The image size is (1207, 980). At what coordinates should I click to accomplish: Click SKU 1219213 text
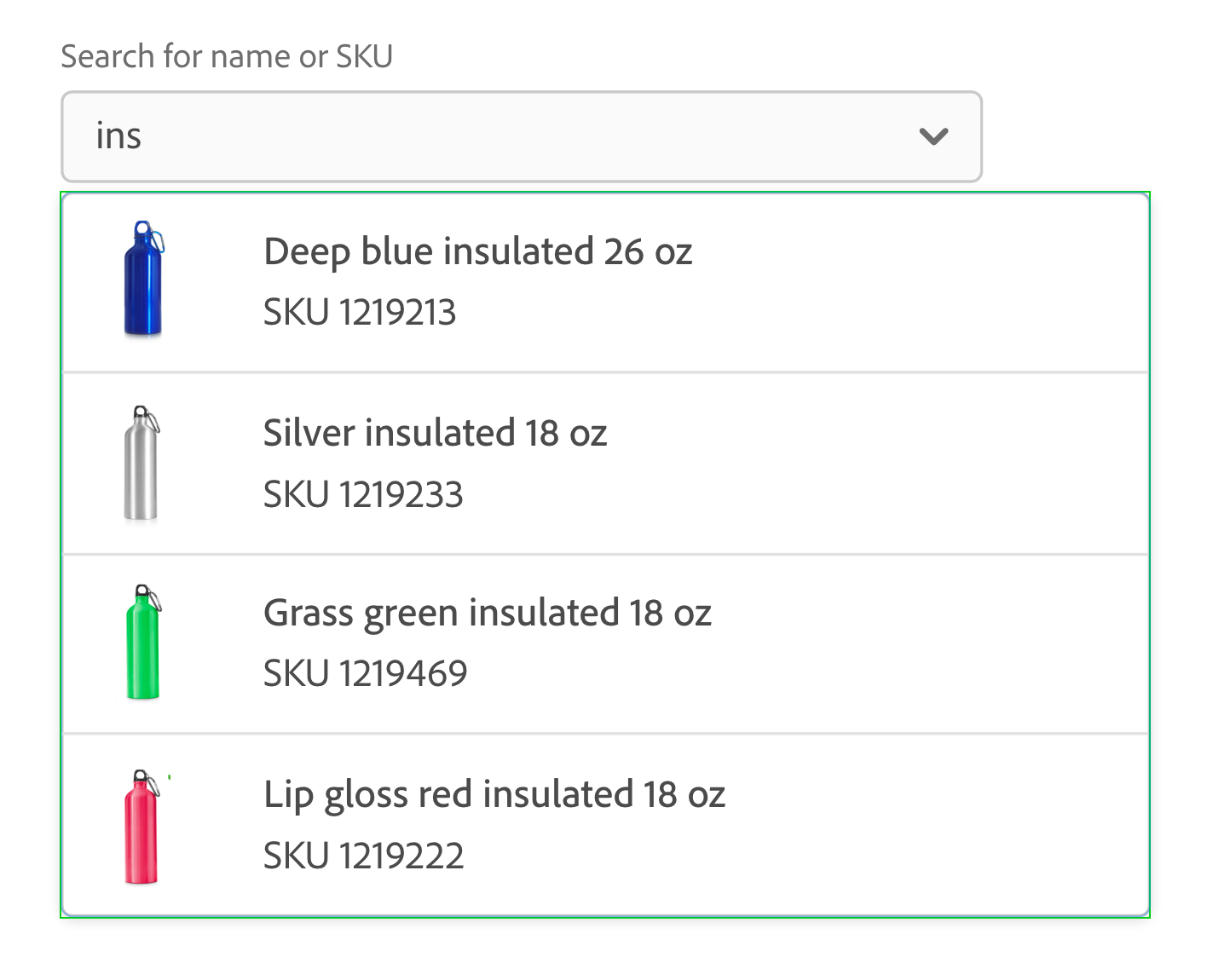(x=359, y=313)
